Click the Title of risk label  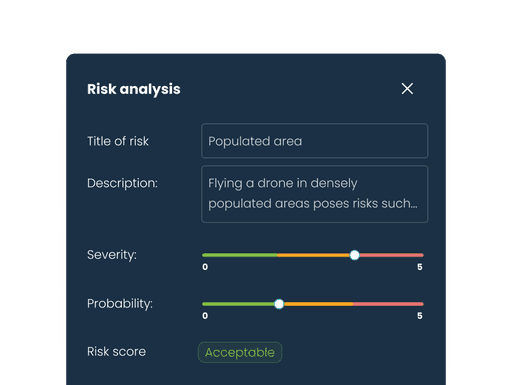(x=118, y=141)
